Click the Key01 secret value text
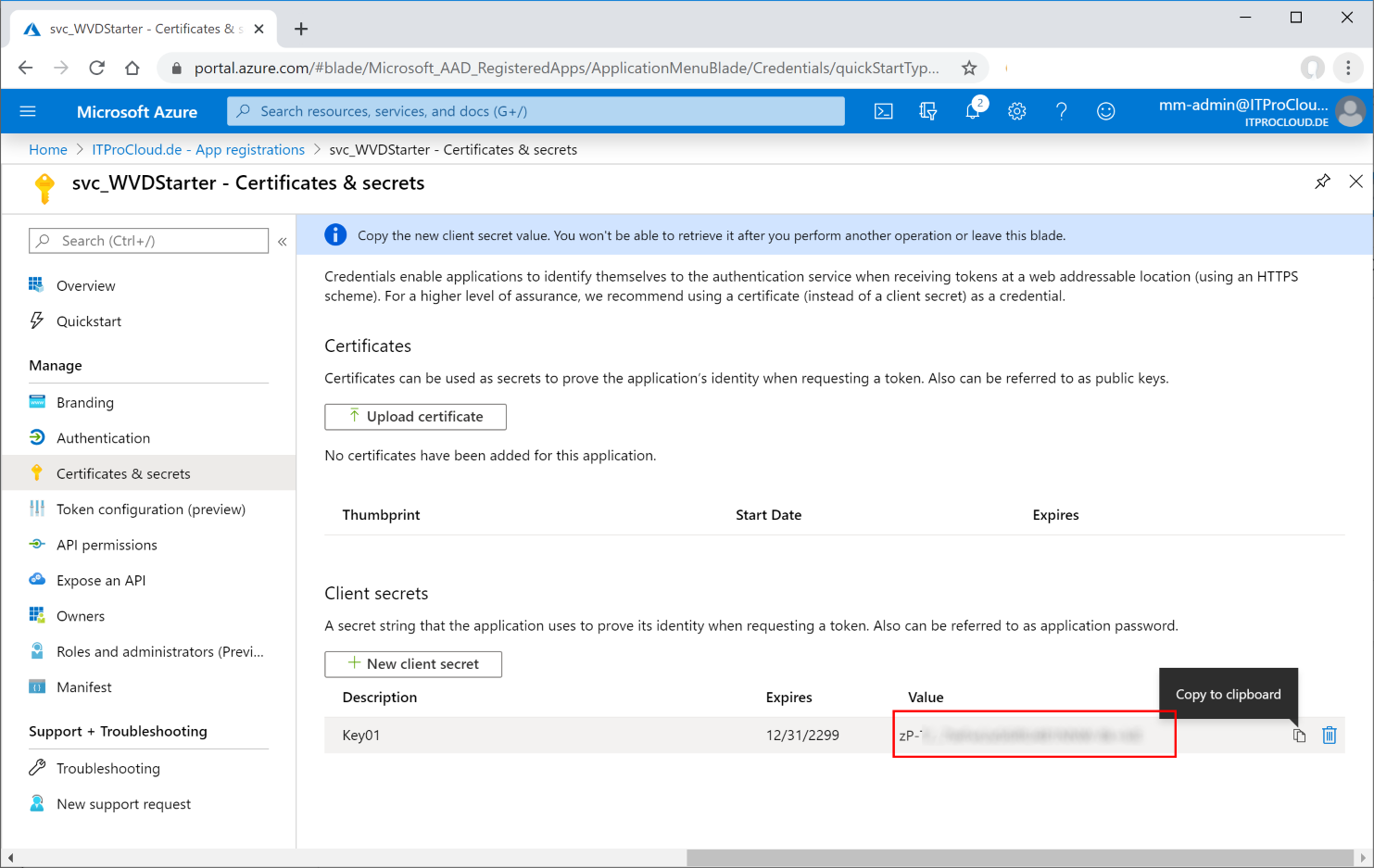The height and width of the screenshot is (868, 1374). coord(1020,736)
